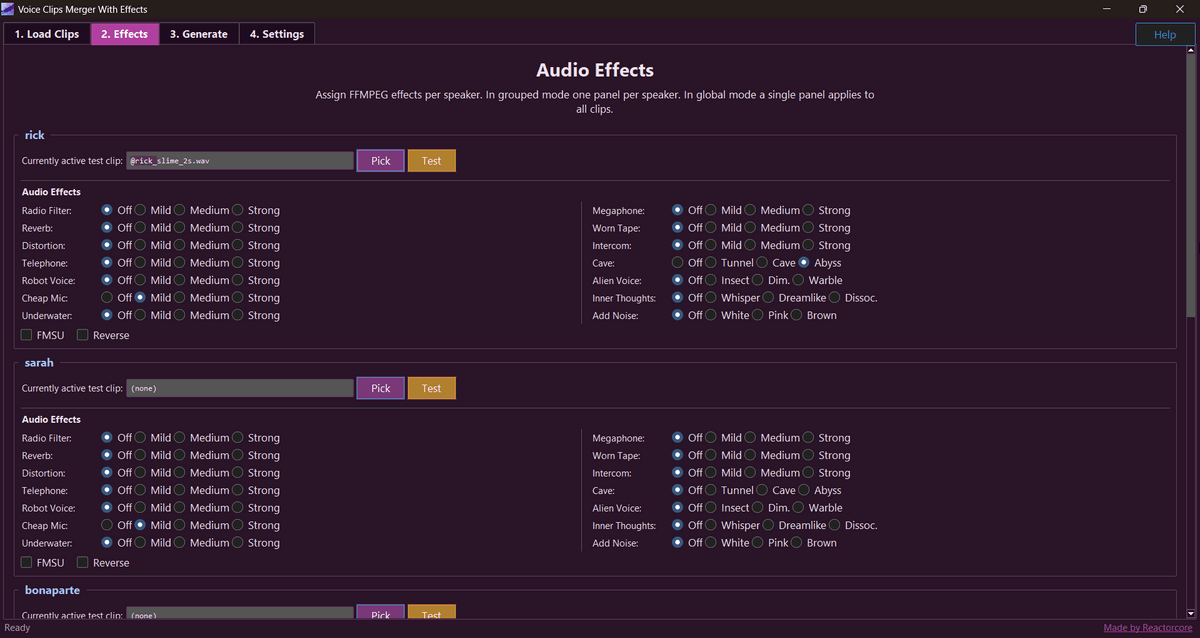This screenshot has height=638, width=1200.
Task: Set sarah's Cave to the Cave option
Action: click(x=763, y=490)
